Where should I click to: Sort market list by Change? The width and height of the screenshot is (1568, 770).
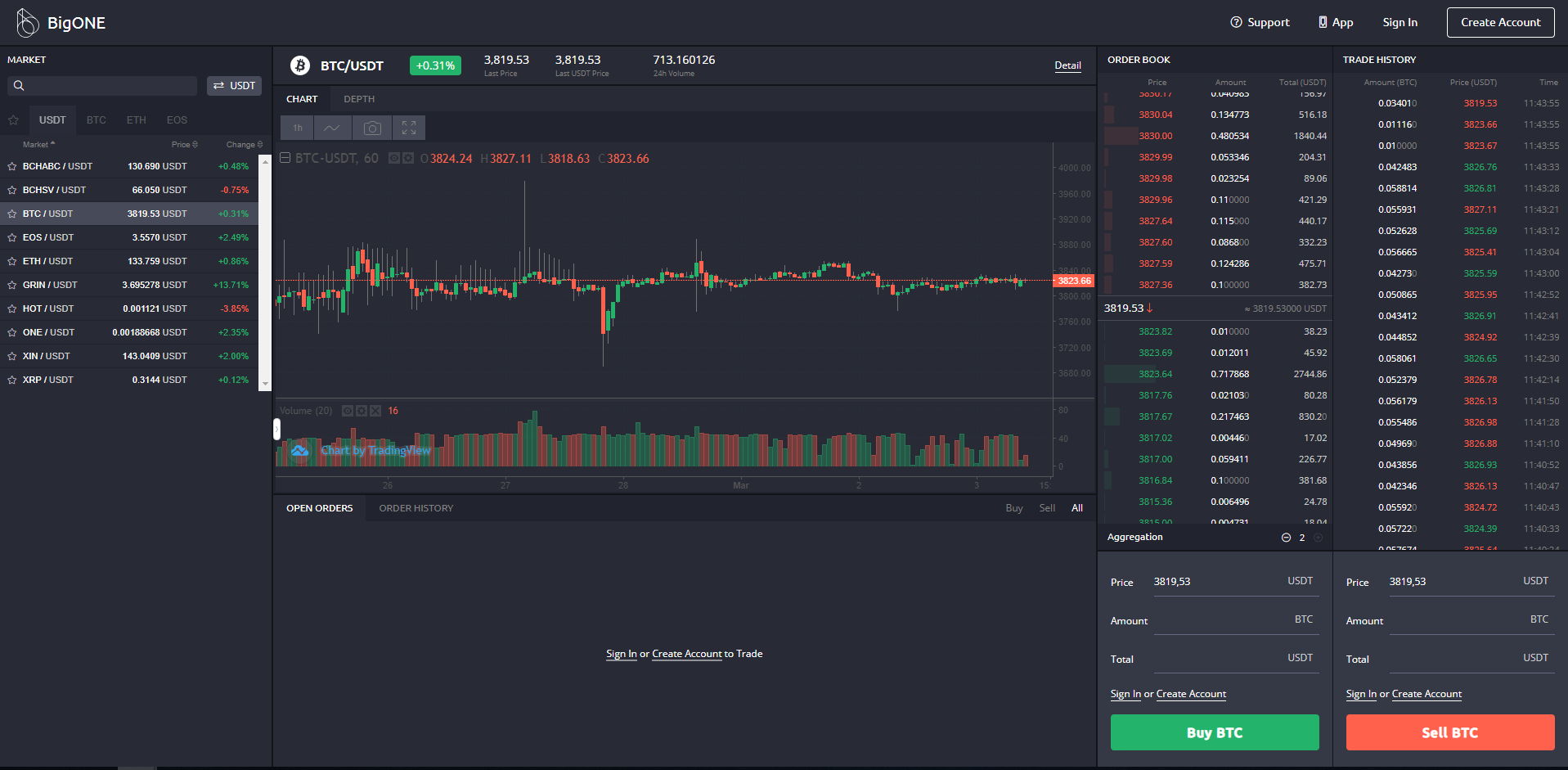tap(244, 145)
